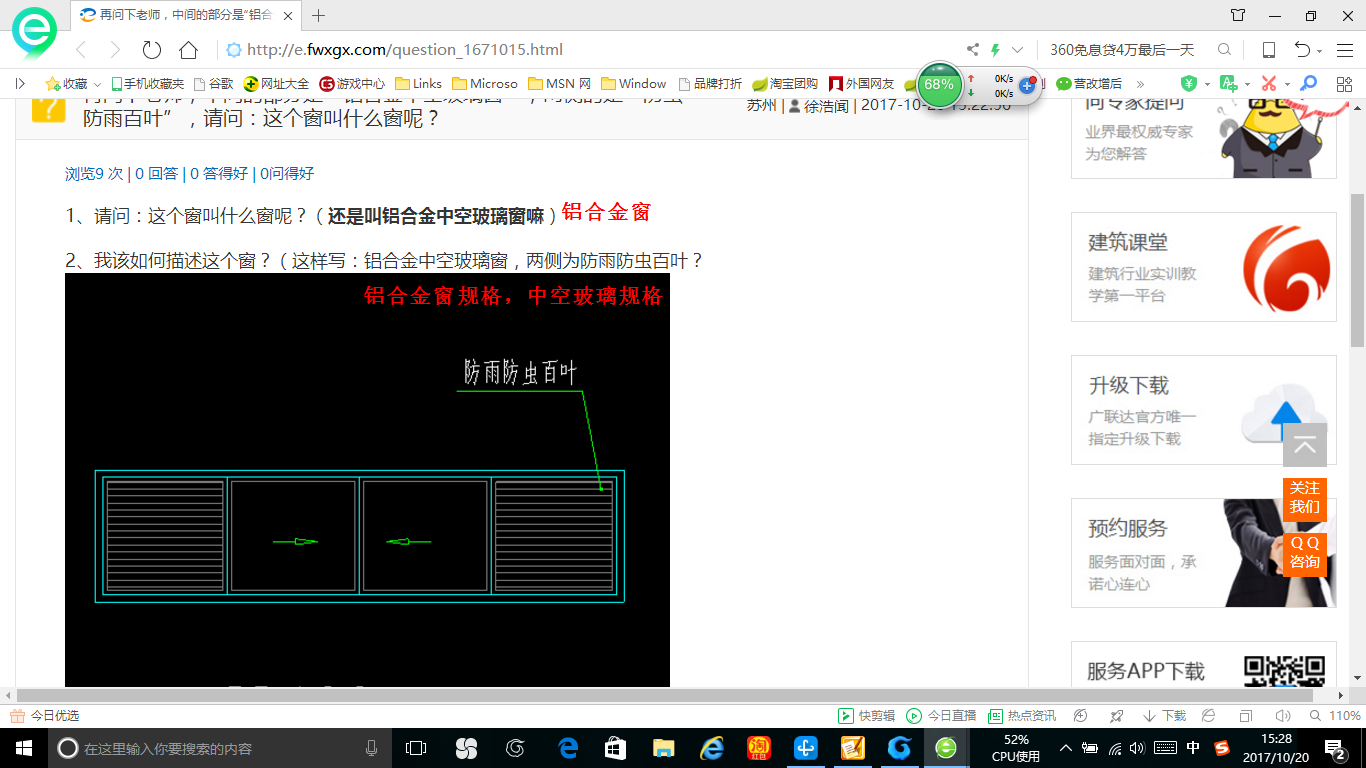The width and height of the screenshot is (1366, 768).
Task: Click the share icon in address bar
Action: point(973,50)
